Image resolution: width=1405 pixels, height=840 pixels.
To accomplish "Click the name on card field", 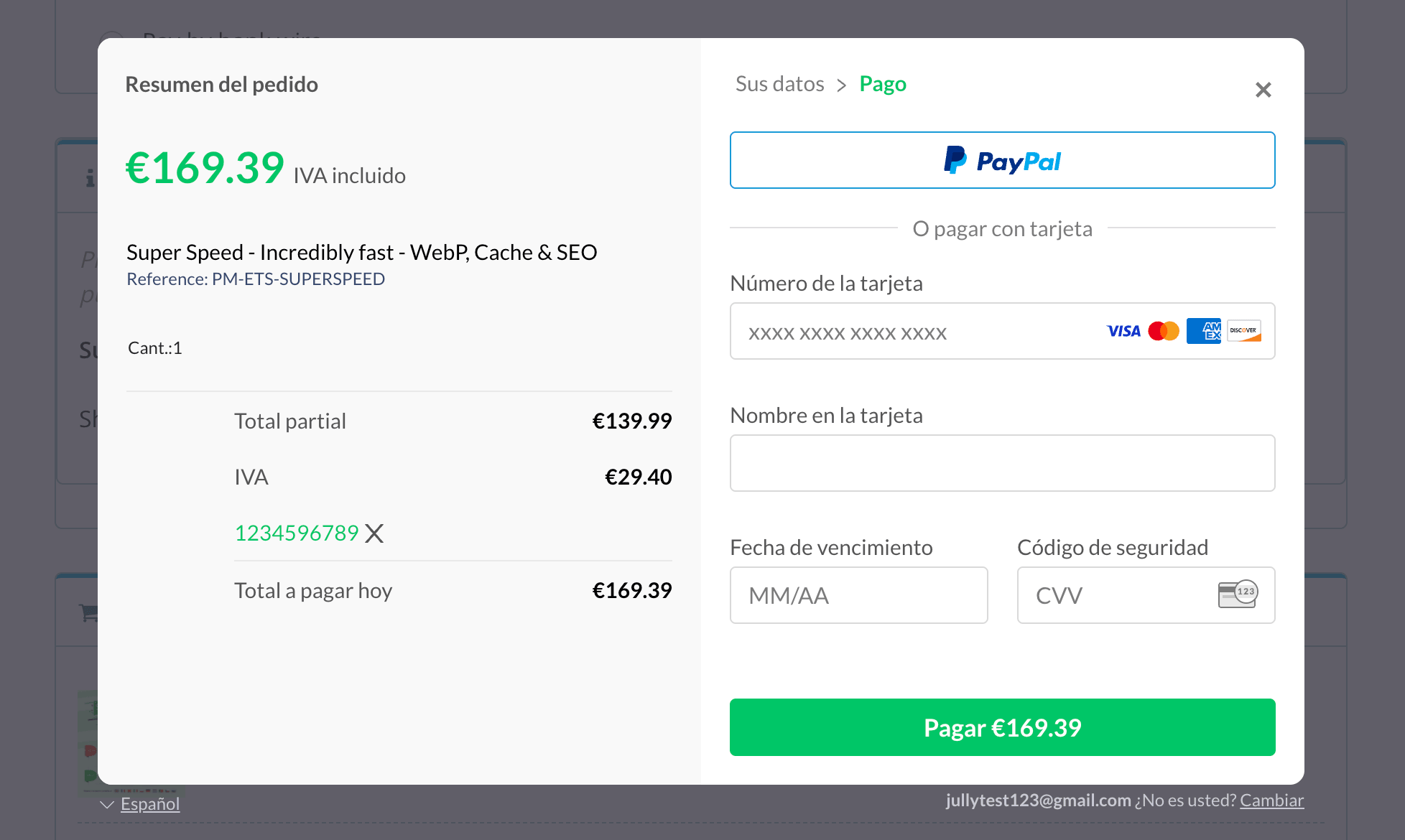I will tap(1002, 463).
